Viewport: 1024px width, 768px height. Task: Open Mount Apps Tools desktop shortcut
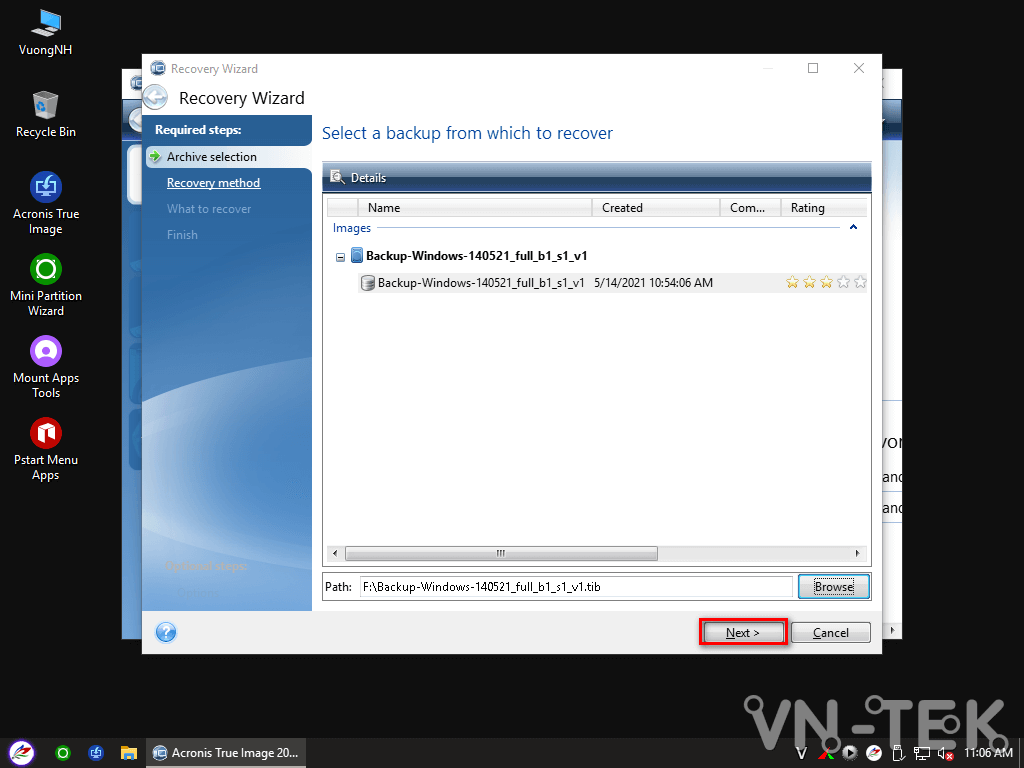[x=45, y=368]
